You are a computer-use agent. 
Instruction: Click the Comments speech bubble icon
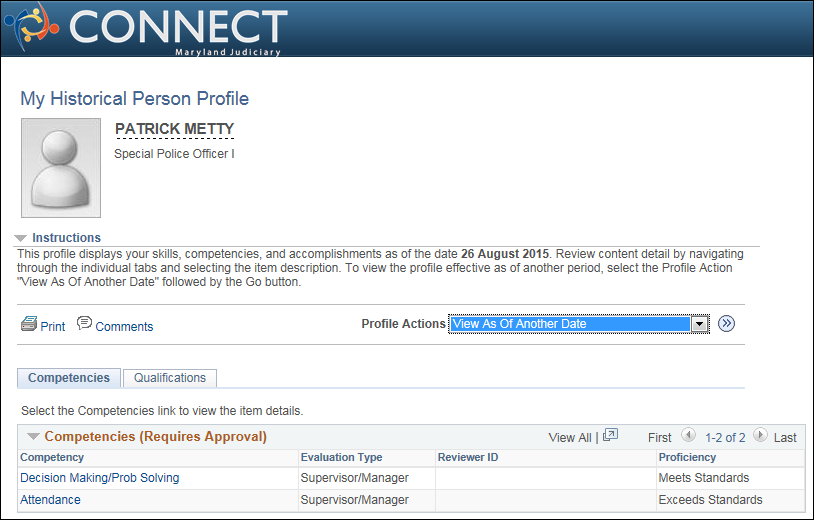pos(84,323)
